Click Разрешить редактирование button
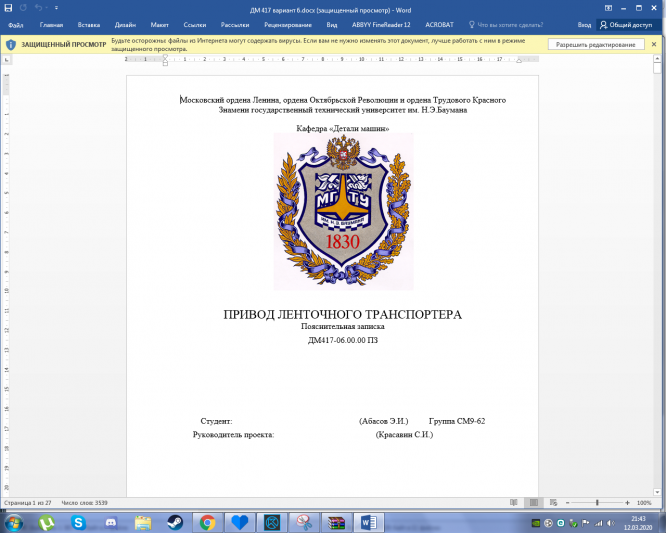 [x=595, y=45]
